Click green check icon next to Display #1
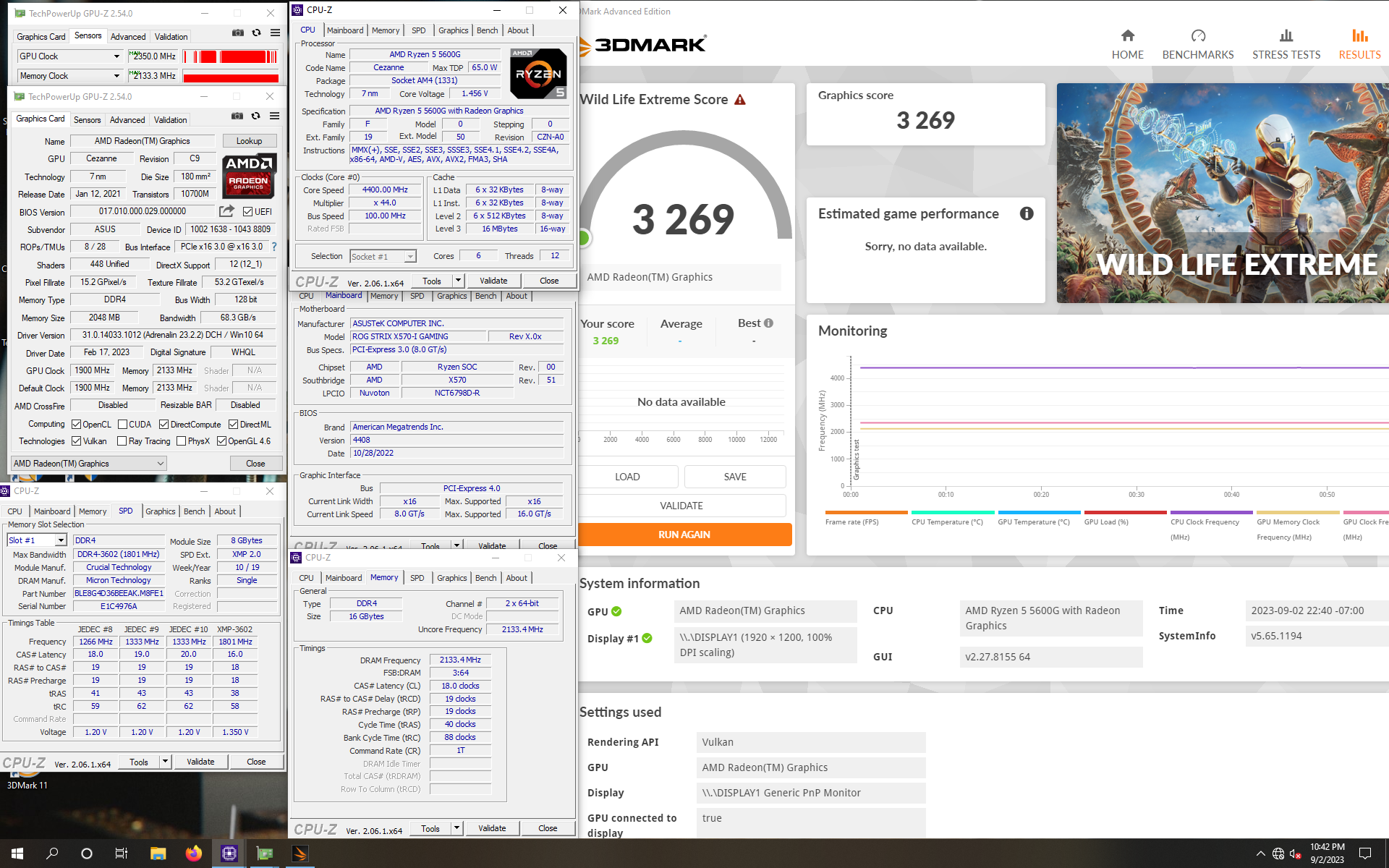Viewport: 1389px width, 868px height. coord(647,638)
